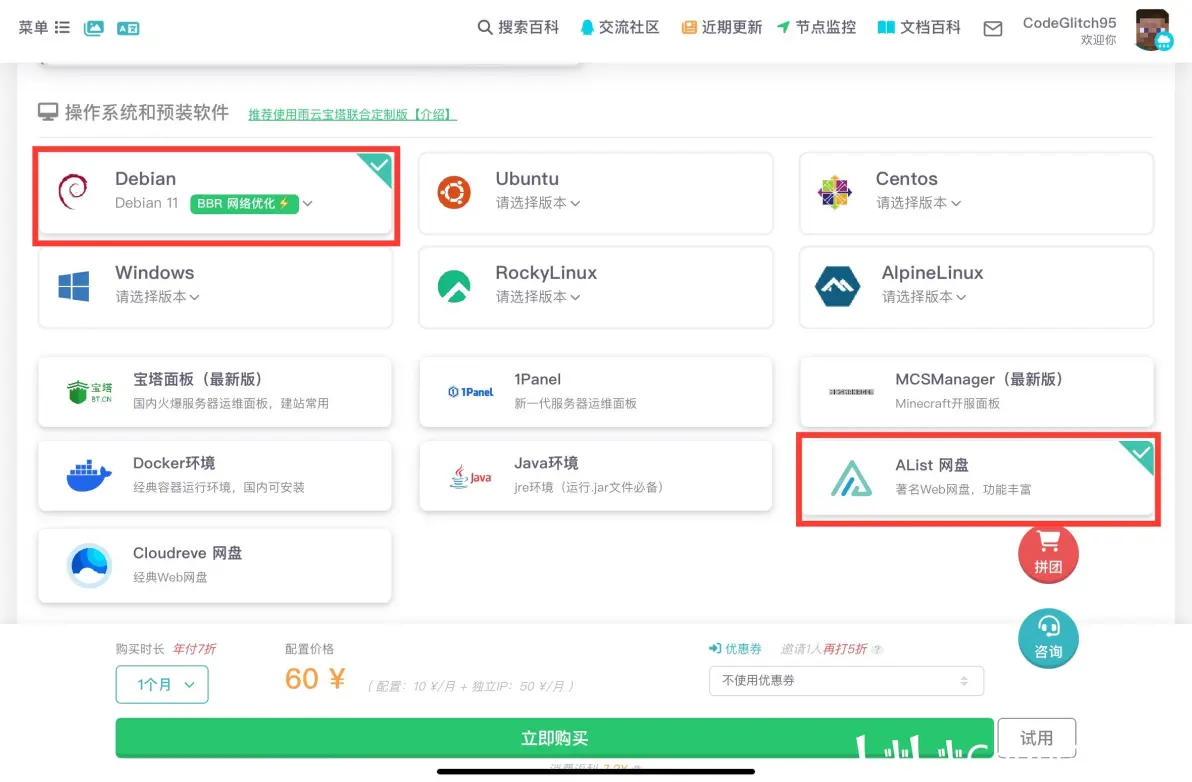Toggle 1Panel preinstalled software card
The image size is (1192, 782).
click(595, 391)
